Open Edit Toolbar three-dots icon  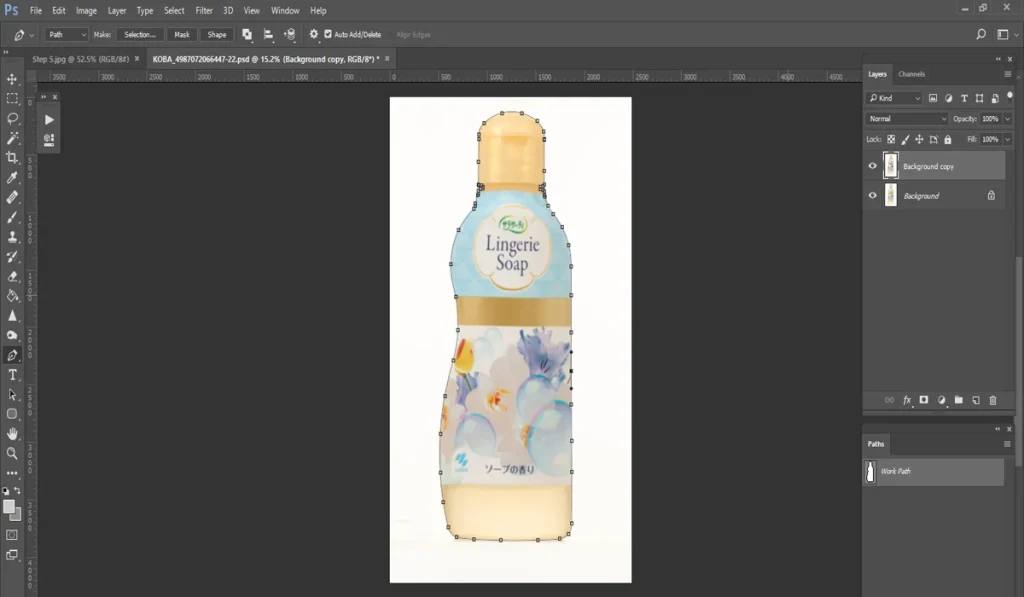pyautogui.click(x=12, y=473)
